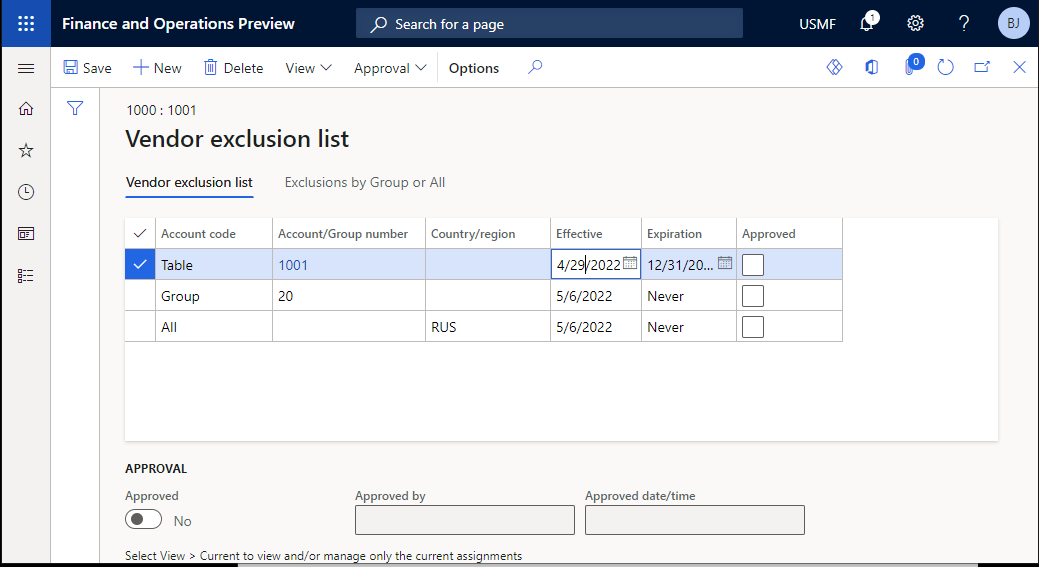Switch the APPROVAL Approved toggle

[143, 519]
